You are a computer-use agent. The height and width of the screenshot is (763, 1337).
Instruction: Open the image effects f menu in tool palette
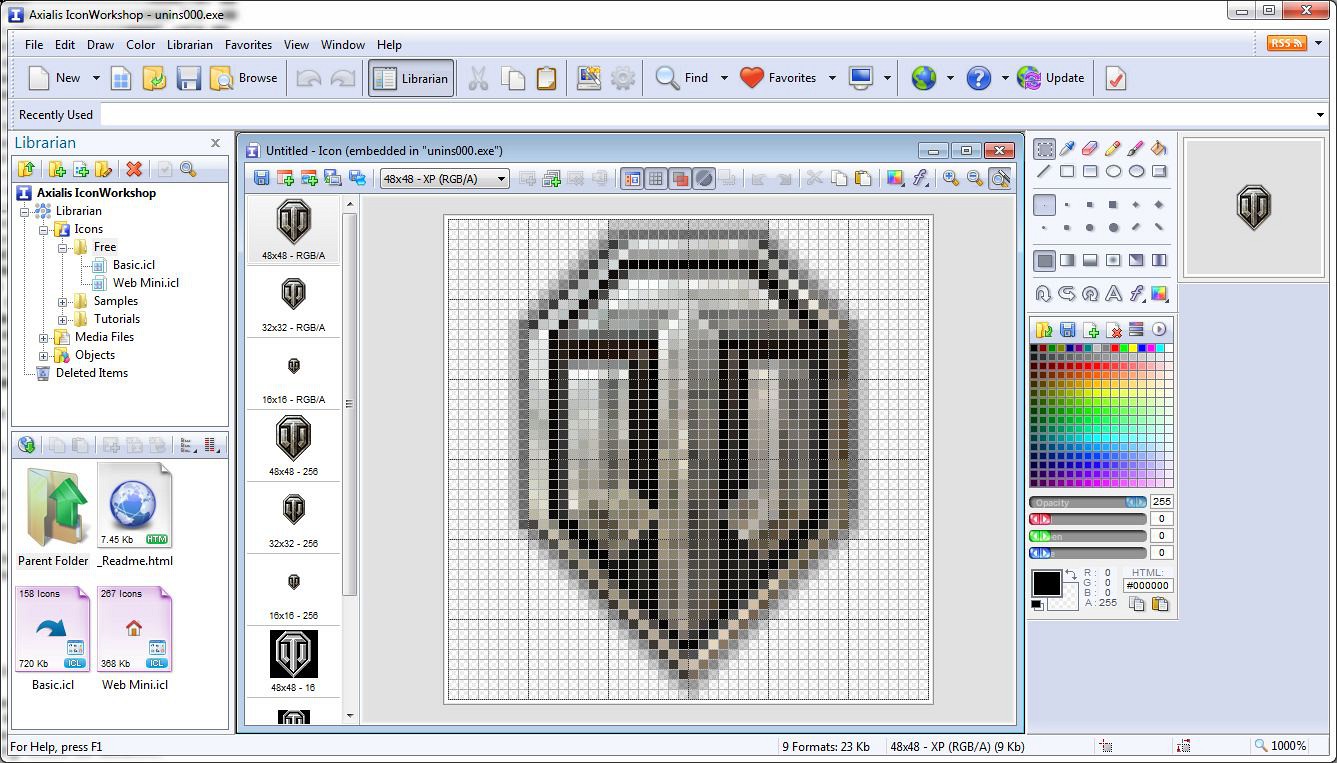pos(1136,294)
